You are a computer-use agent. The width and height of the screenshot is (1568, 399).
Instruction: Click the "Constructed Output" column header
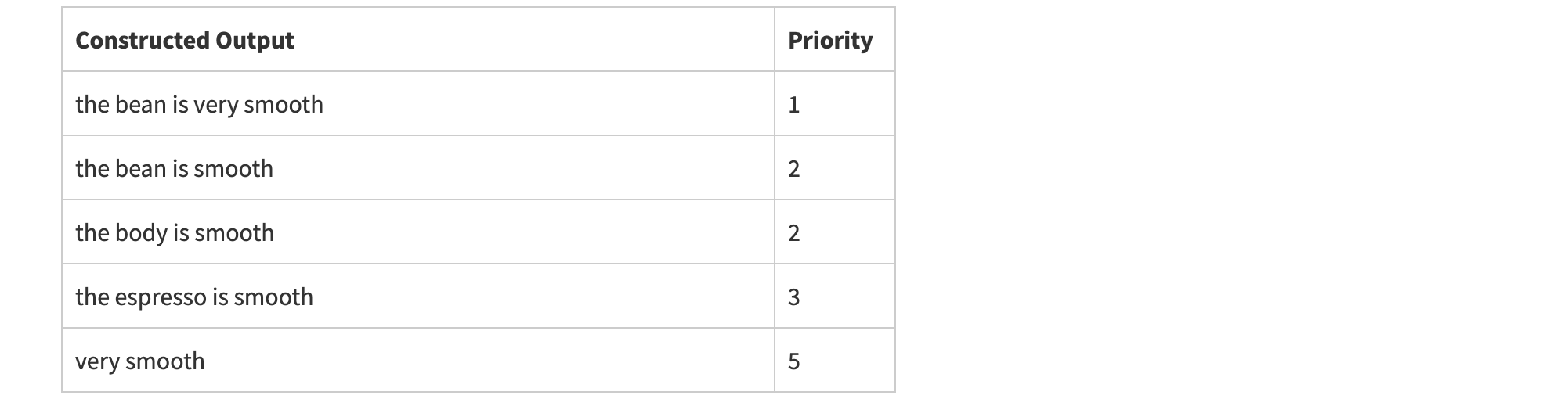tap(184, 41)
